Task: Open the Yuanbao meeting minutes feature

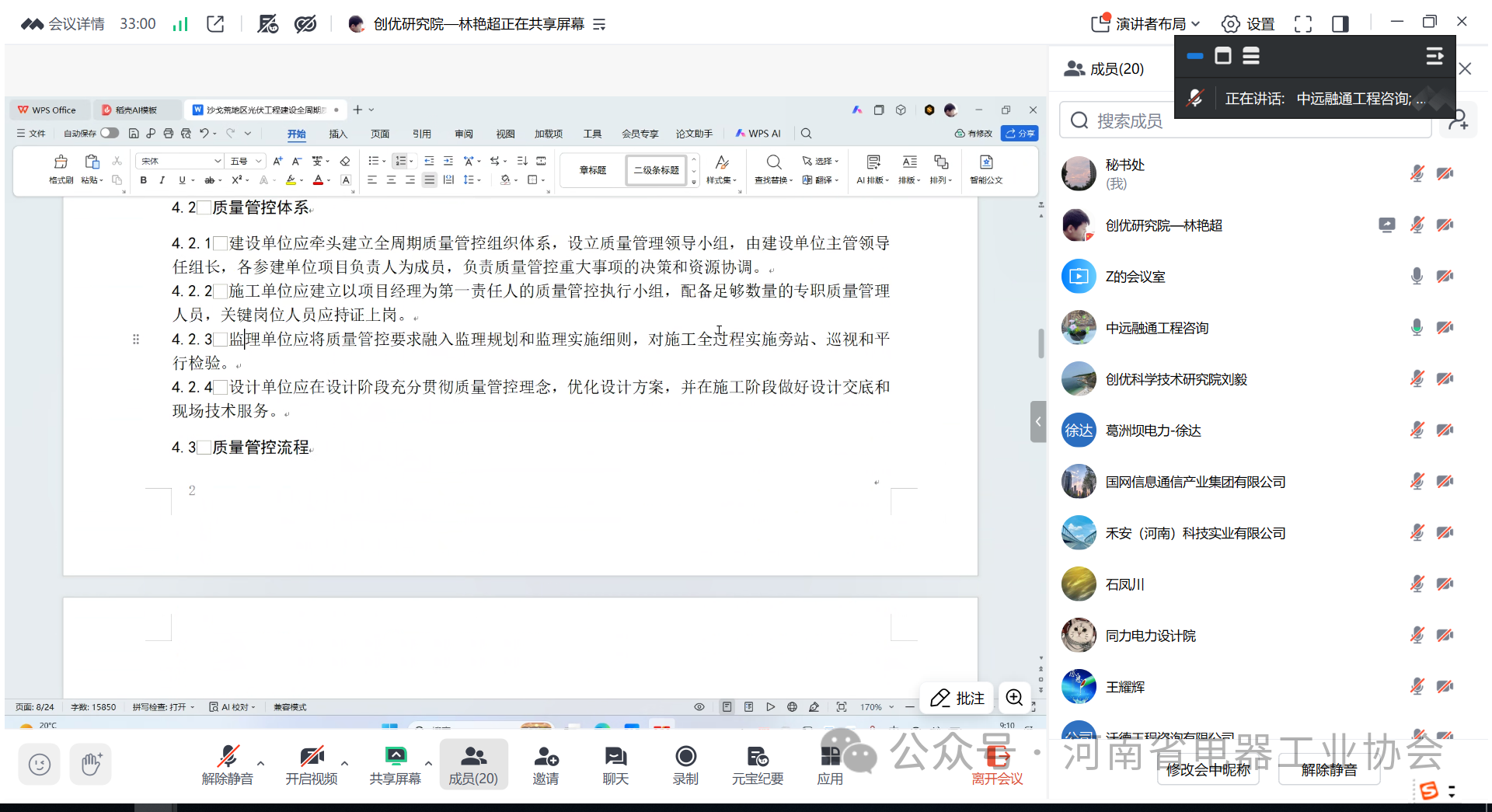Action: (758, 765)
